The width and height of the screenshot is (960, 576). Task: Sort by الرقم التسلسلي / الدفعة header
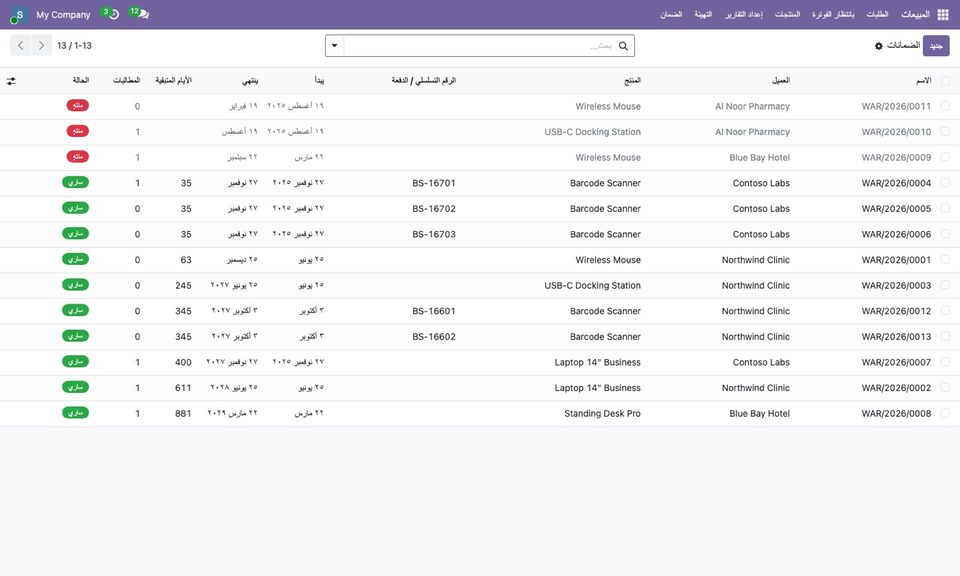tap(424, 81)
